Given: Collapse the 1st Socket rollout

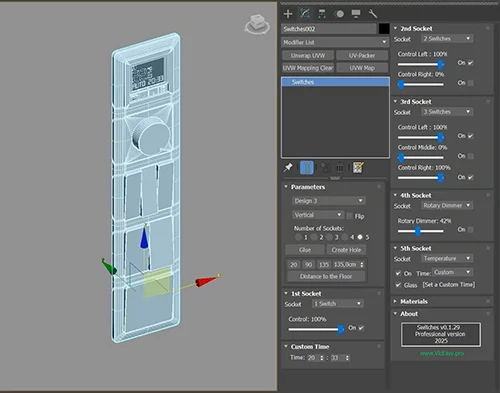Looking at the screenshot, I should pyautogui.click(x=306, y=294).
